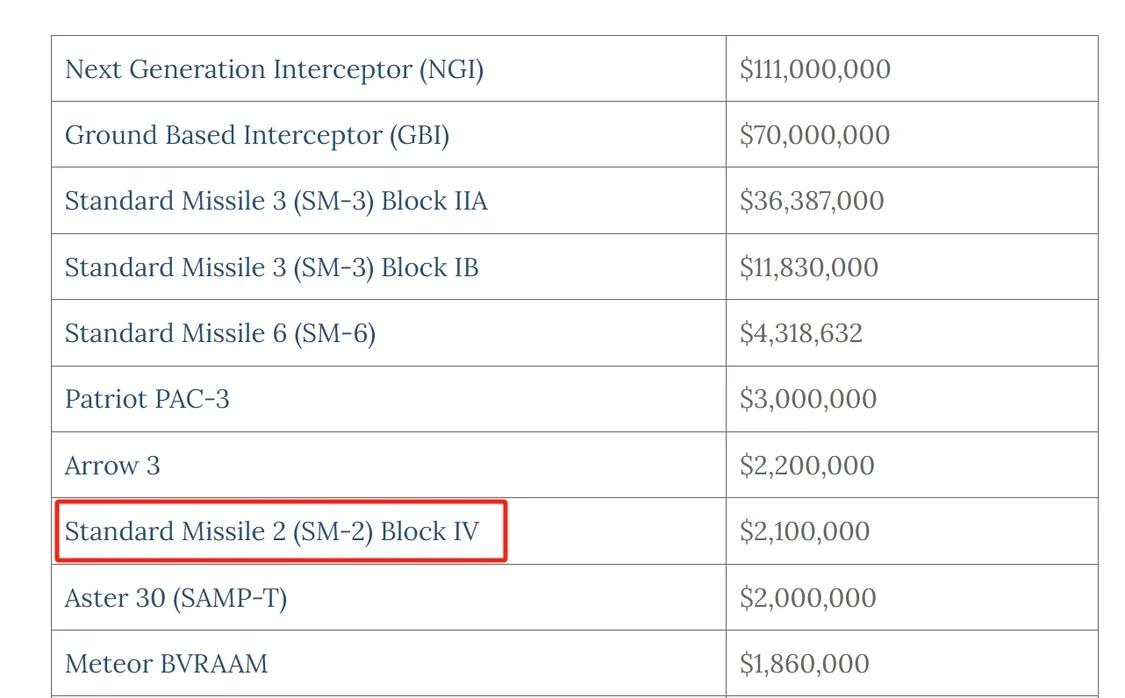Open Standard Missile 3 Block IIA entry
Viewport: 1125px width, 698px height.
point(276,201)
